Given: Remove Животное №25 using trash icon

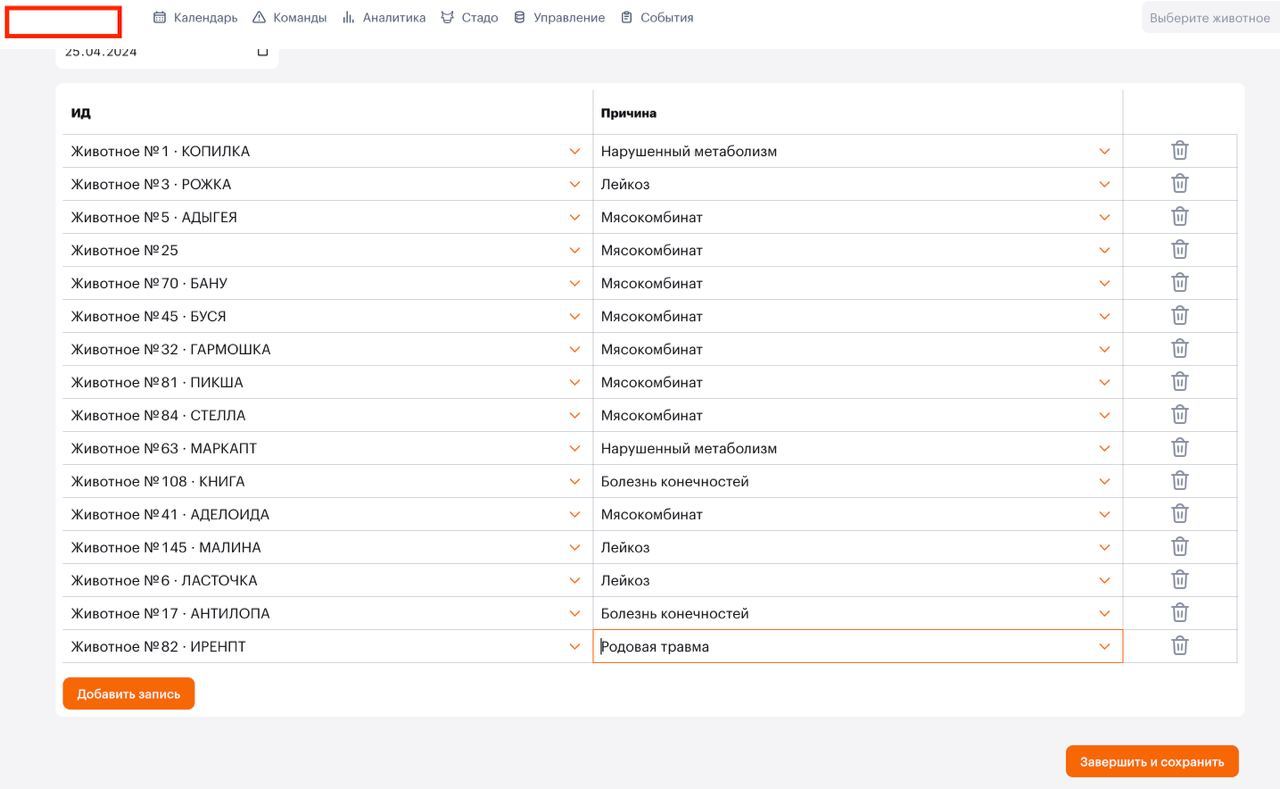Looking at the screenshot, I should (1180, 250).
